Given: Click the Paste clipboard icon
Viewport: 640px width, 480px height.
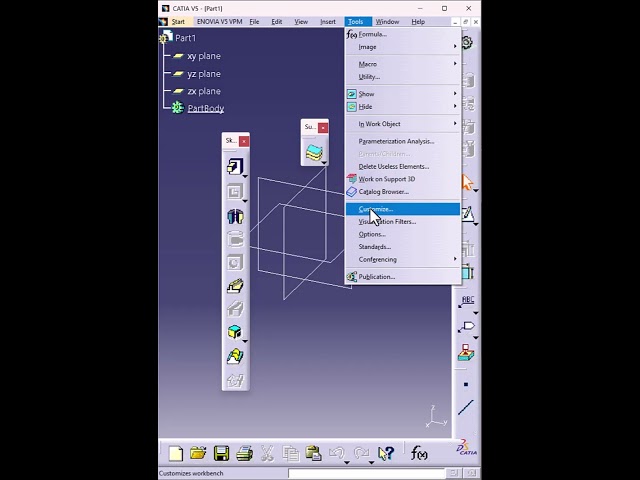Looking at the screenshot, I should pos(313,453).
